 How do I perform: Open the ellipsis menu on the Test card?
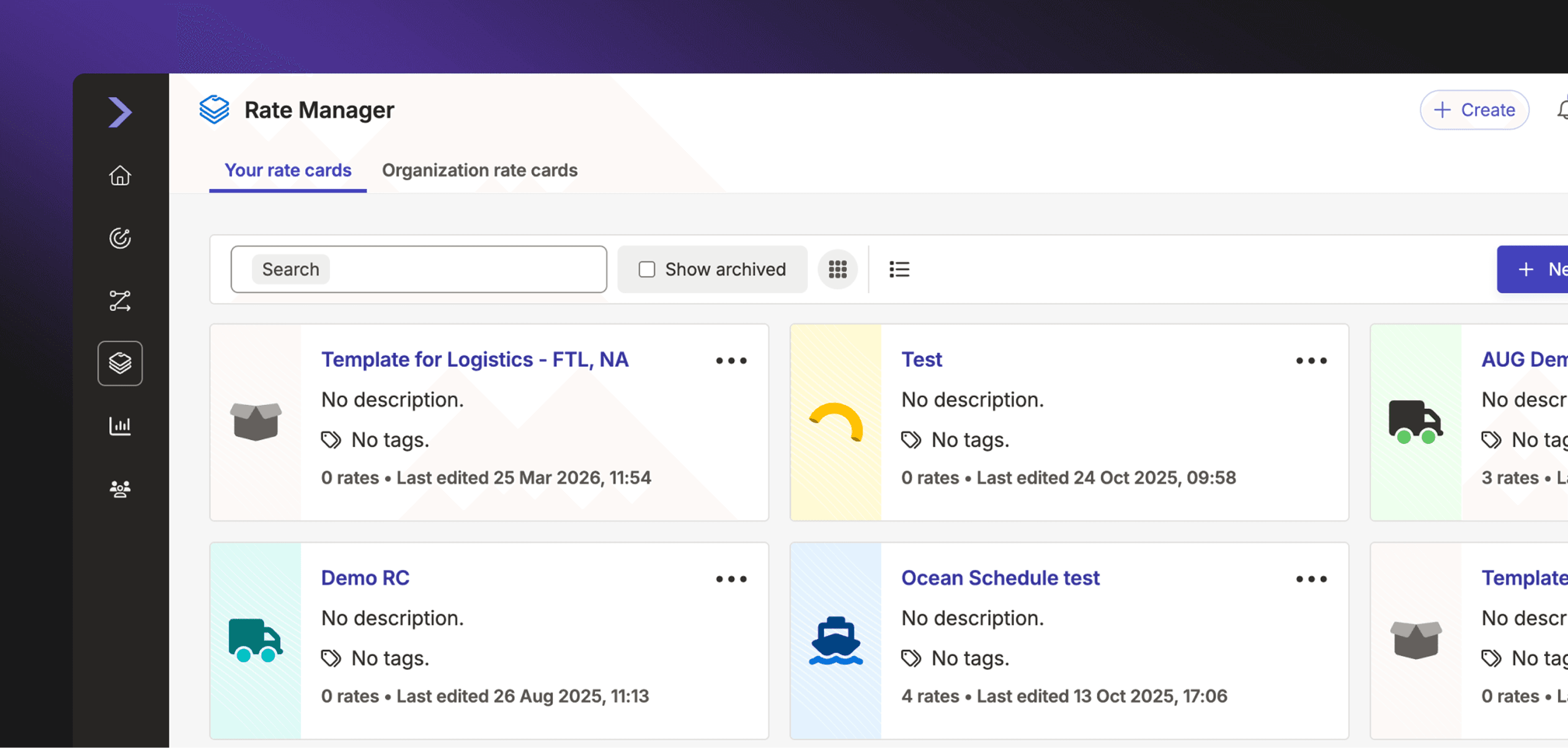pyautogui.click(x=1312, y=360)
